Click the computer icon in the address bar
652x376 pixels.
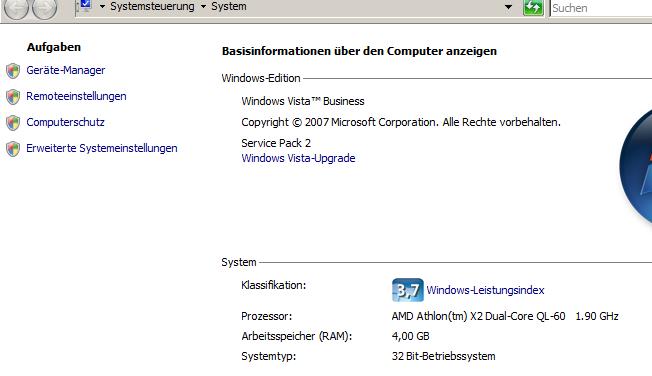(84, 6)
